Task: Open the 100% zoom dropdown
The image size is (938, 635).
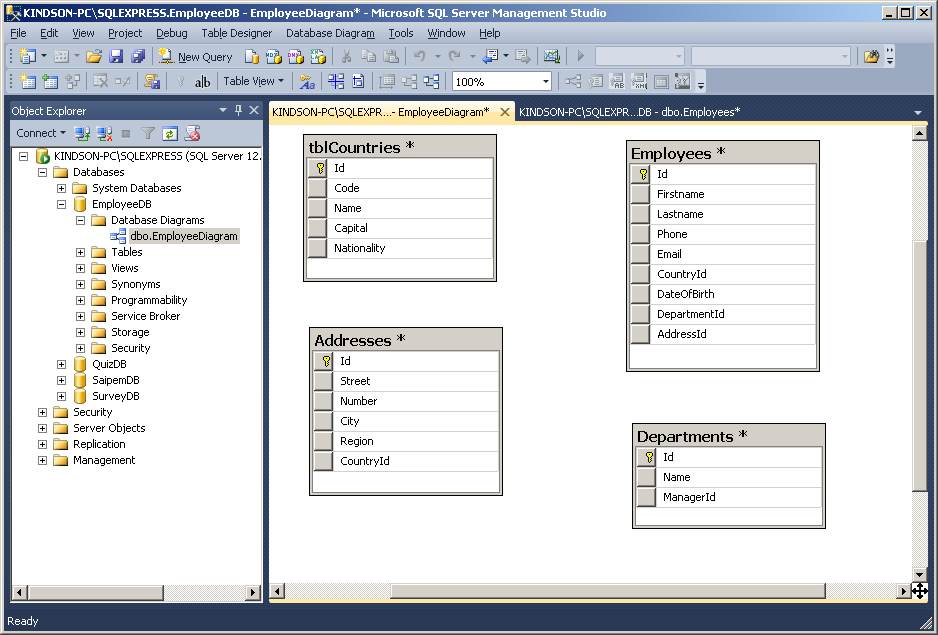Action: pyautogui.click(x=546, y=81)
